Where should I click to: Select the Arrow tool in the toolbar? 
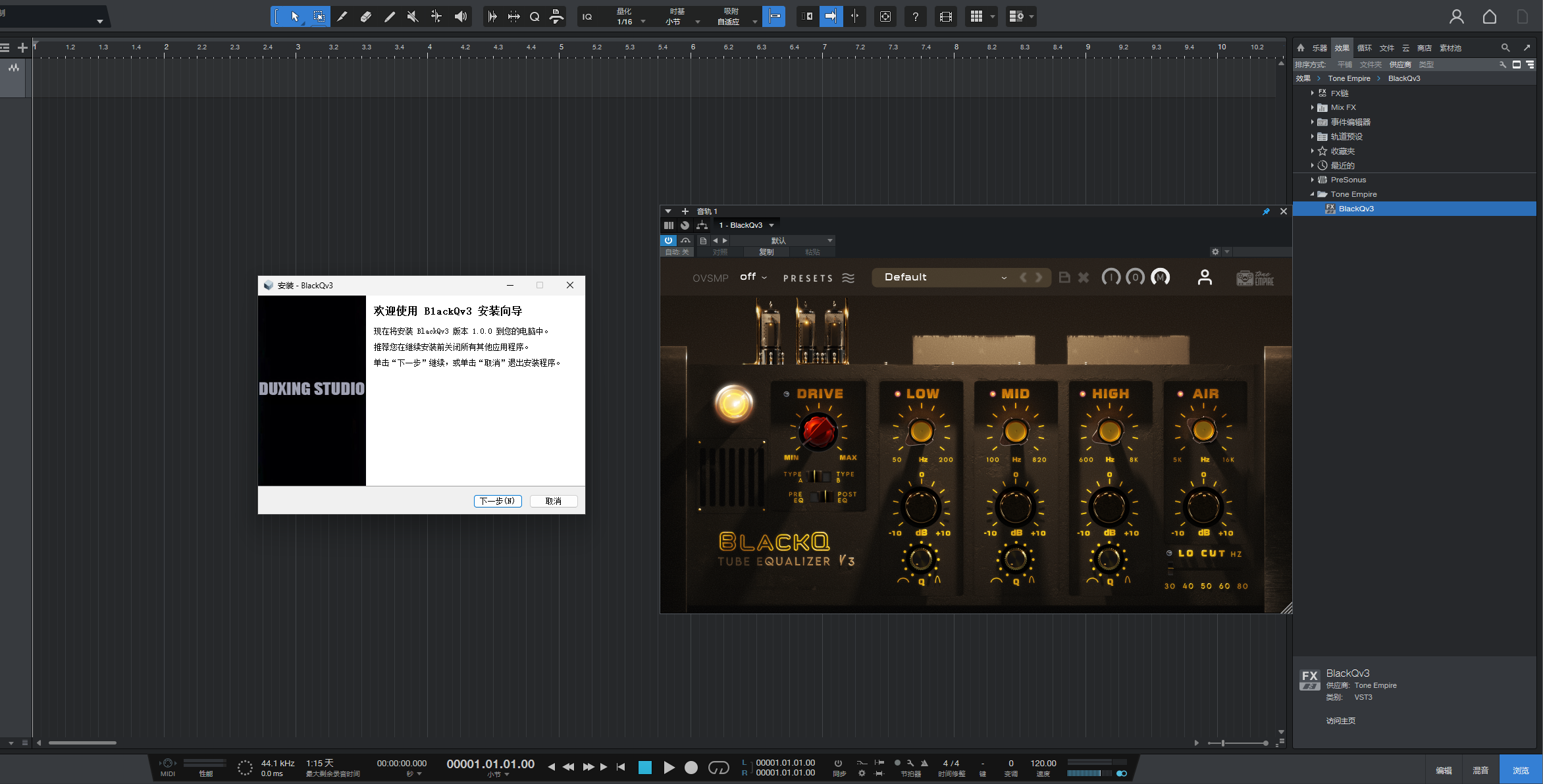(x=294, y=16)
